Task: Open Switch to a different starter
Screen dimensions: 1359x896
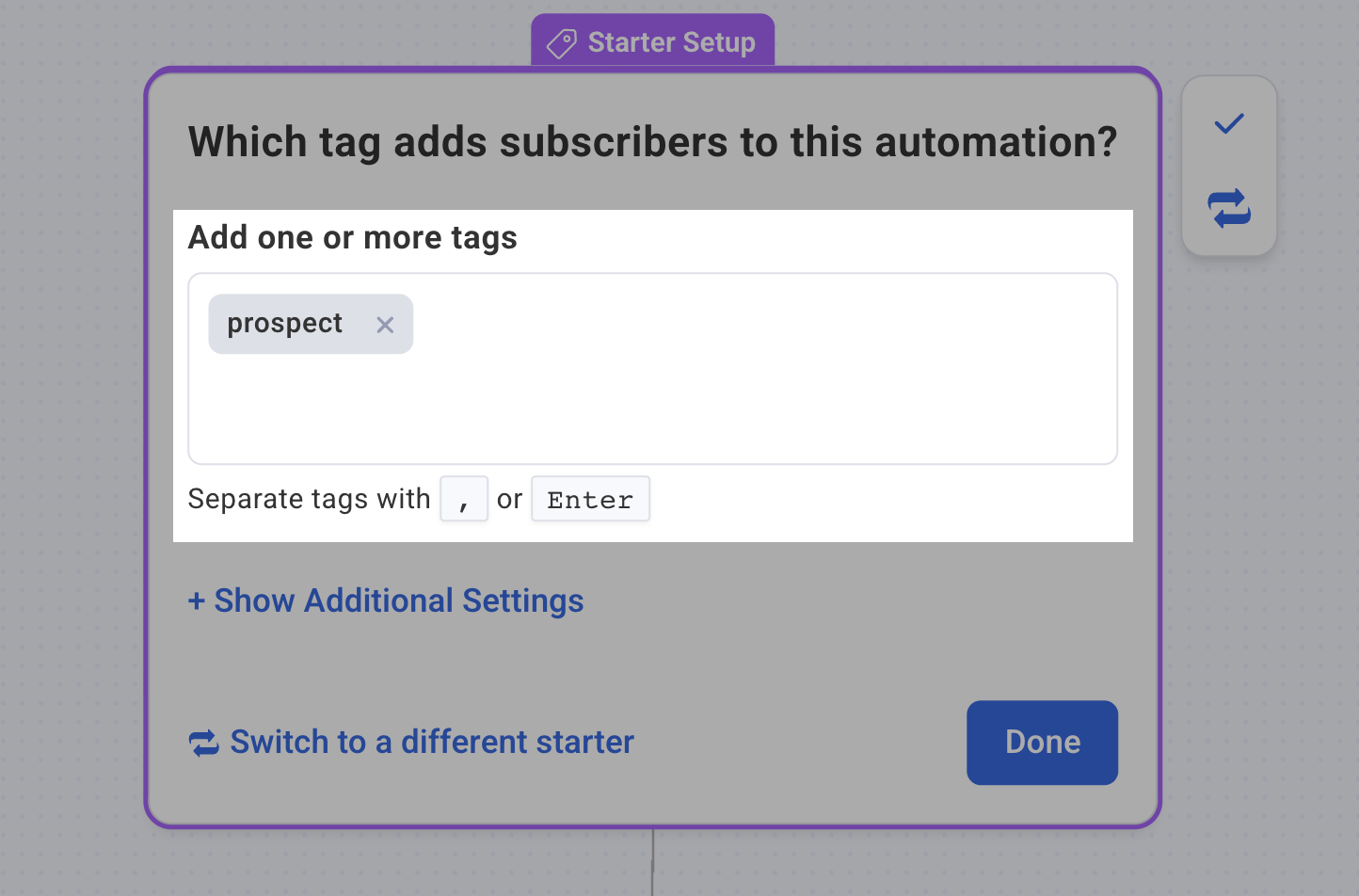Action: tap(432, 743)
